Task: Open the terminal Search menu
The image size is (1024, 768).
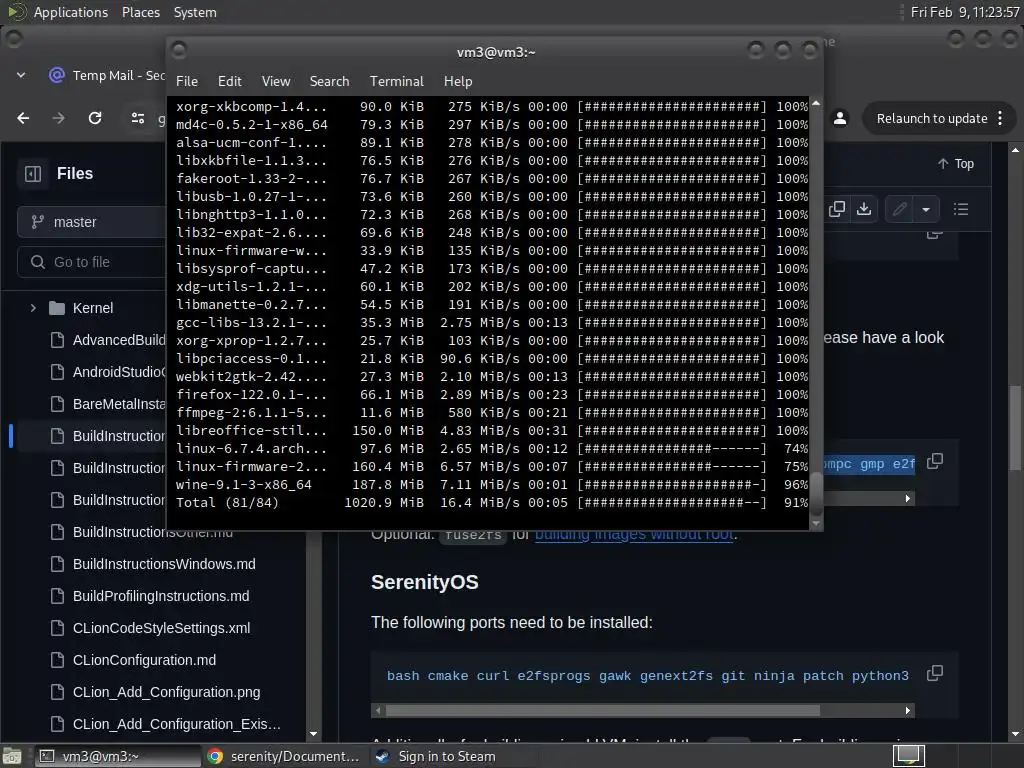Action: [329, 81]
